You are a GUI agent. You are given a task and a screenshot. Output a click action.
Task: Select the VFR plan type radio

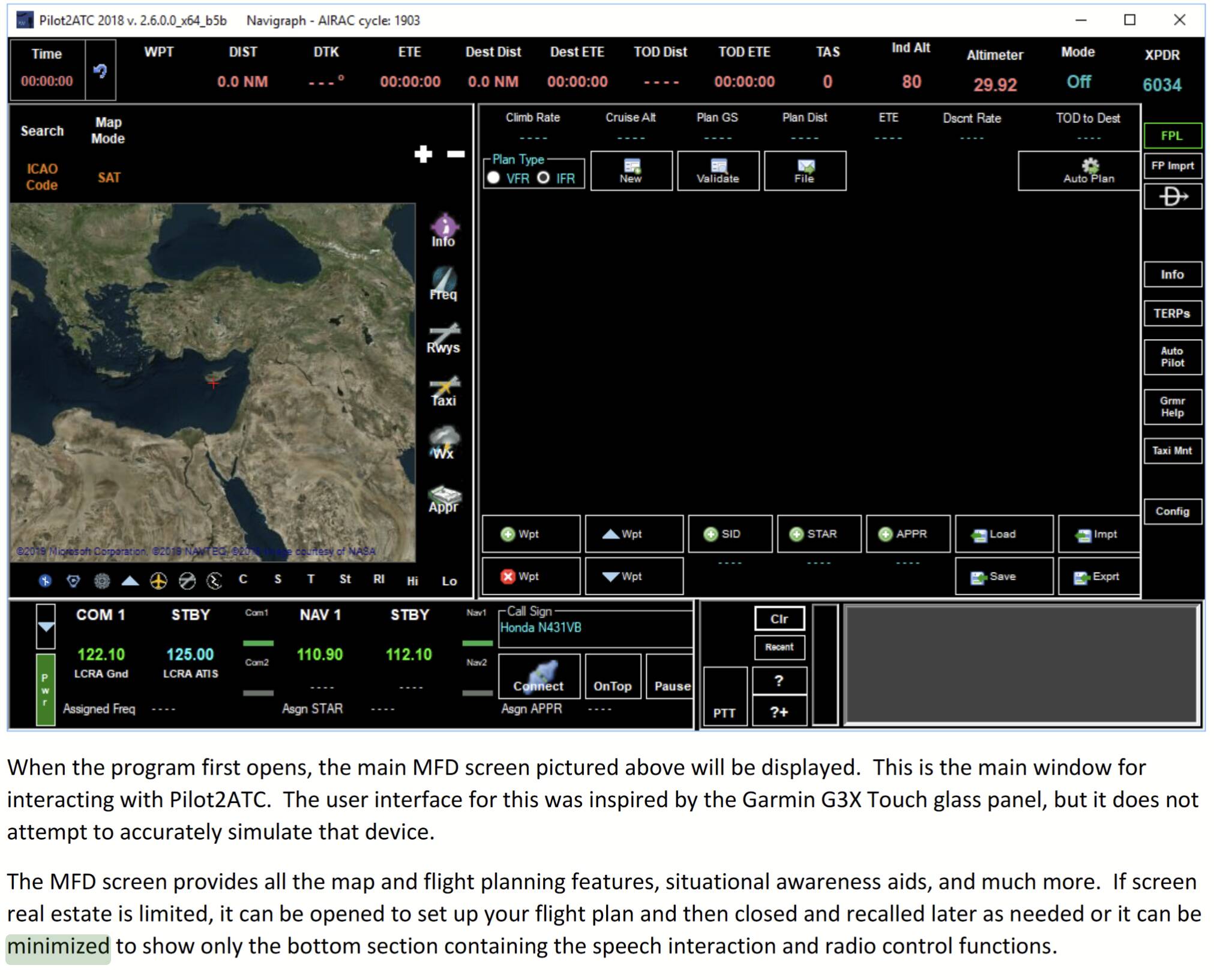coord(494,178)
